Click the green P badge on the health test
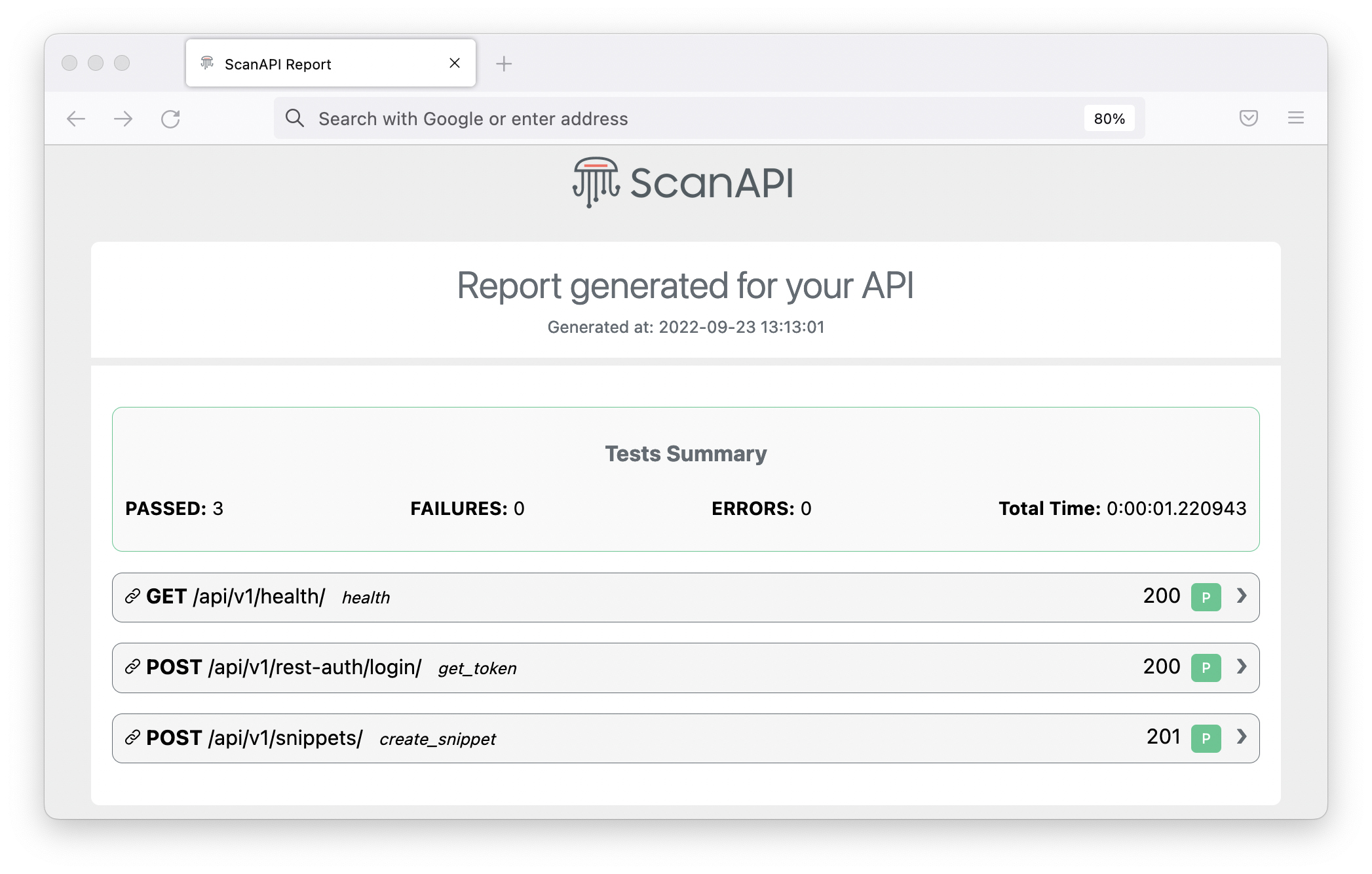The height and width of the screenshot is (874, 1372). click(x=1206, y=597)
